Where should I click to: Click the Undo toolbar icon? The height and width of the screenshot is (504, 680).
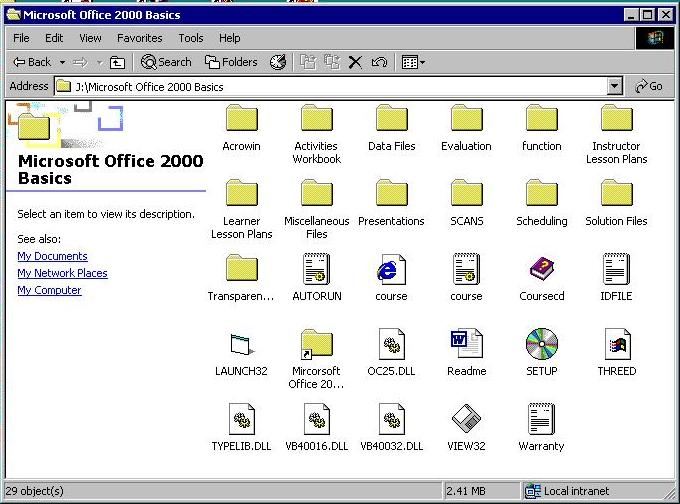[x=379, y=62]
